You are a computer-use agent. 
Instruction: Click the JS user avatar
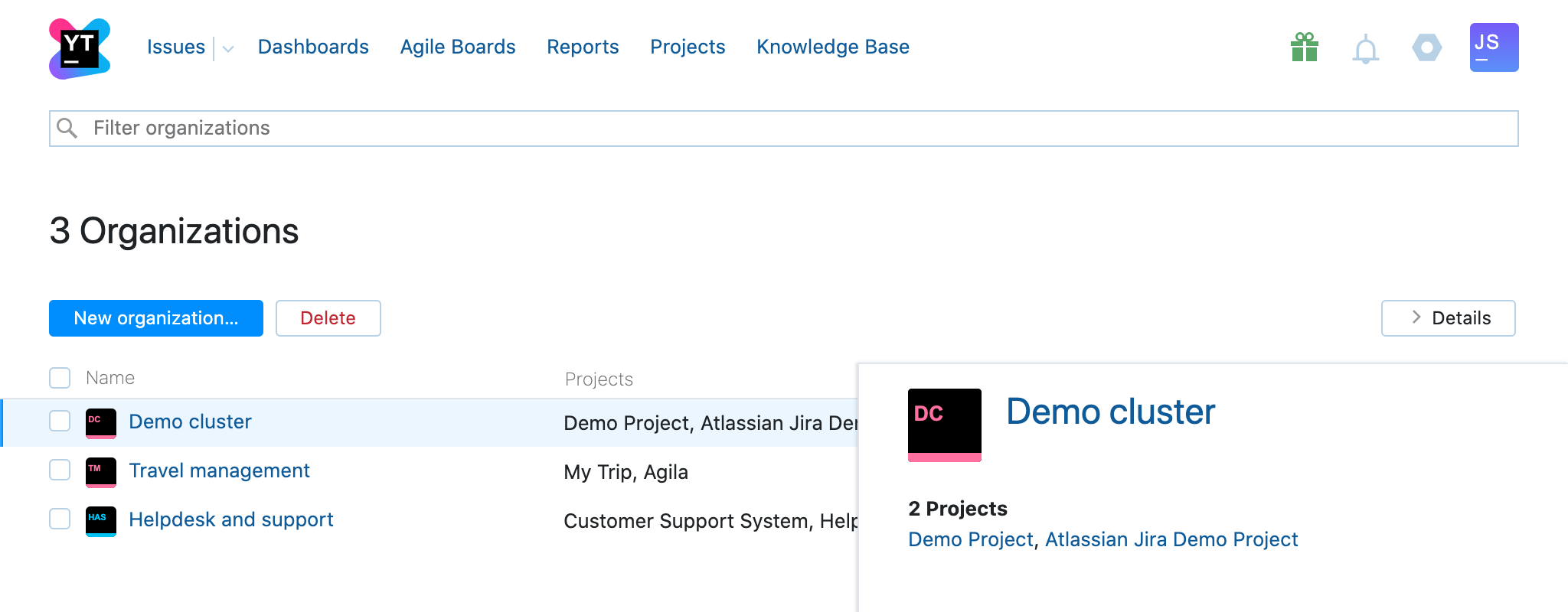click(x=1494, y=47)
